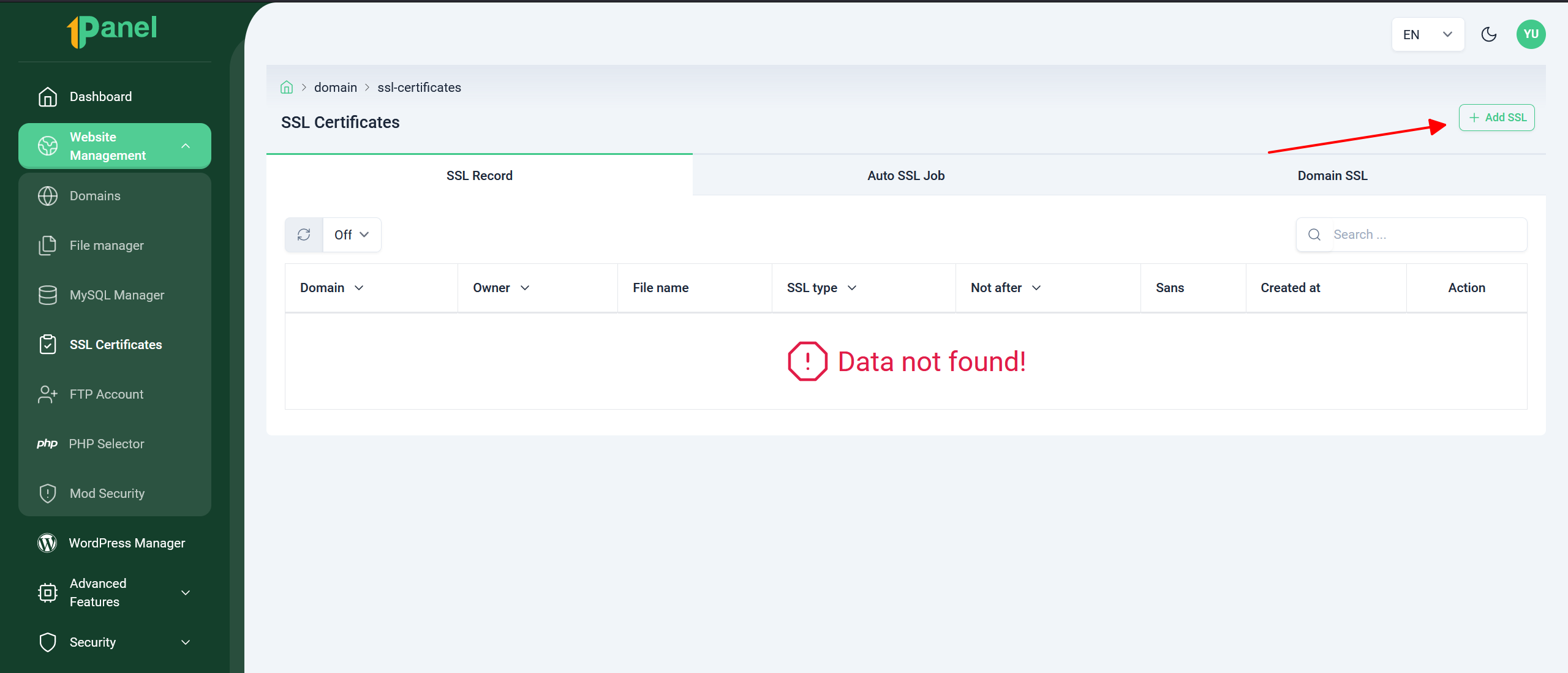Click the domain breadcrumb link
The width and height of the screenshot is (1568, 673).
[x=335, y=88]
